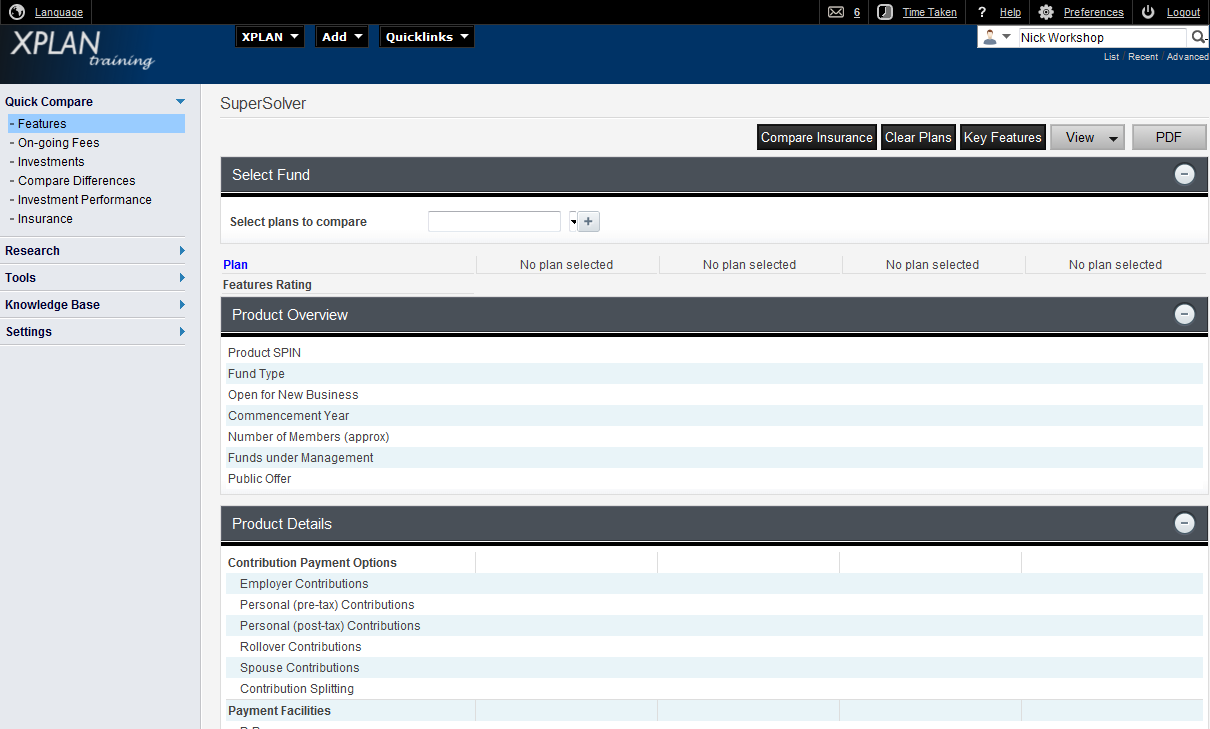The height and width of the screenshot is (729, 1210).
Task: Click the Time Taken clock icon
Action: pos(885,12)
